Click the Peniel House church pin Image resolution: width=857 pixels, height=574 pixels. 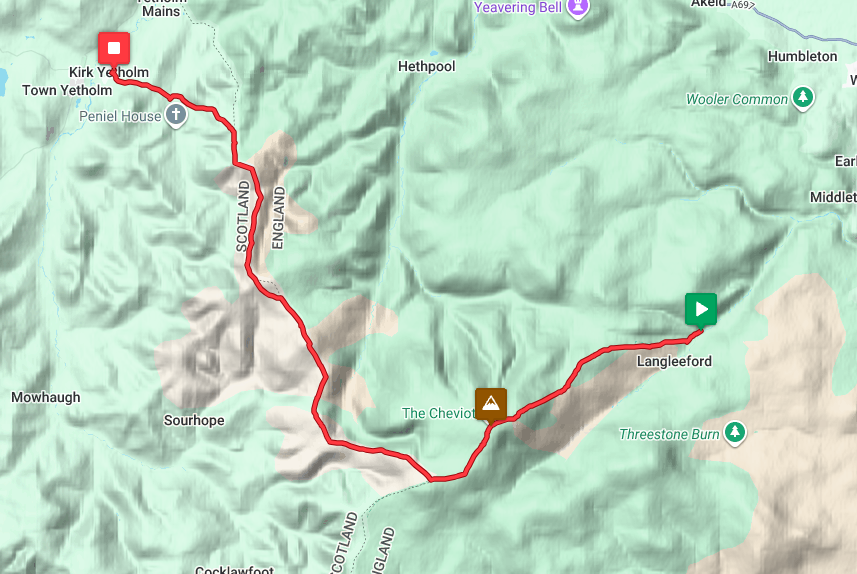175,116
